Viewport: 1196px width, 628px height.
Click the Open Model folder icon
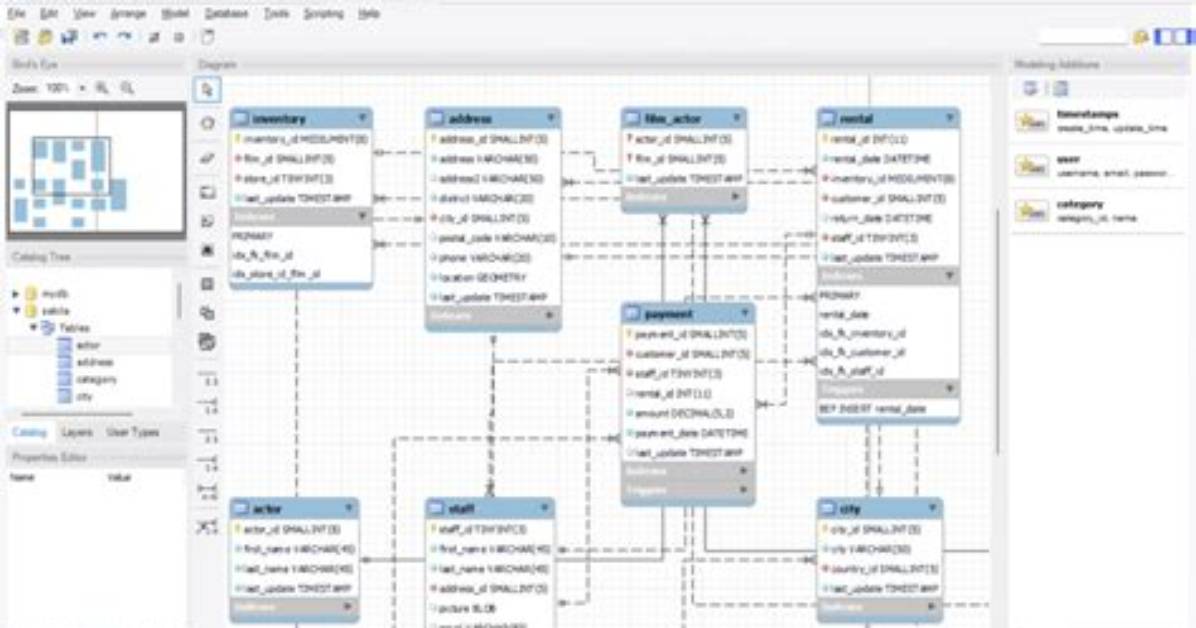46,37
